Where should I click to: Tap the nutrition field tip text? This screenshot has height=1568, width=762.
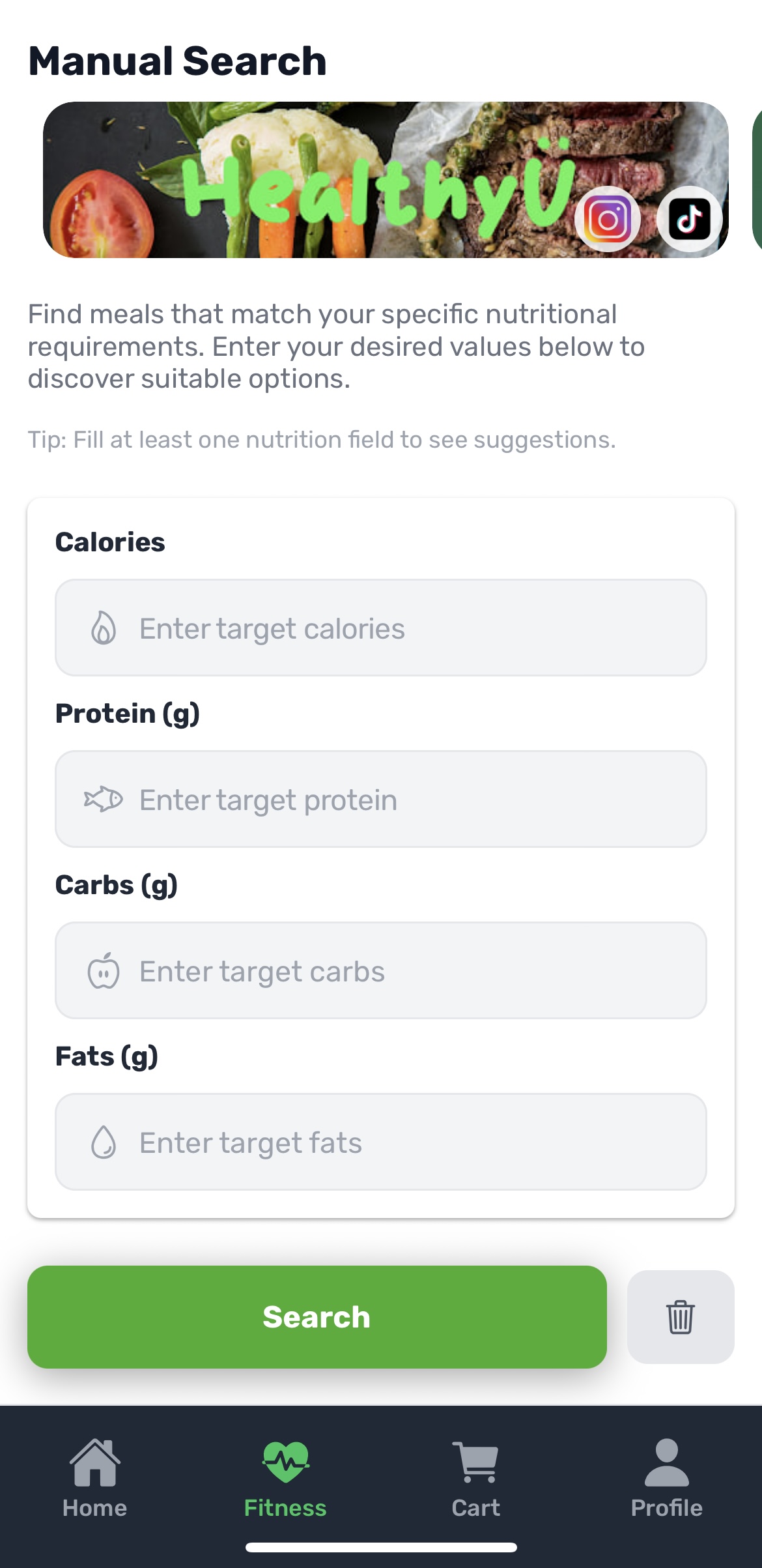(x=322, y=440)
